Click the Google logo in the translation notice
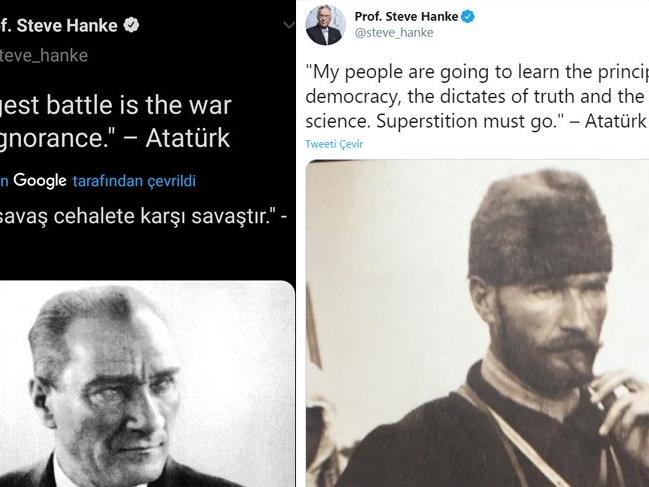This screenshot has height=487, width=649. [x=39, y=181]
